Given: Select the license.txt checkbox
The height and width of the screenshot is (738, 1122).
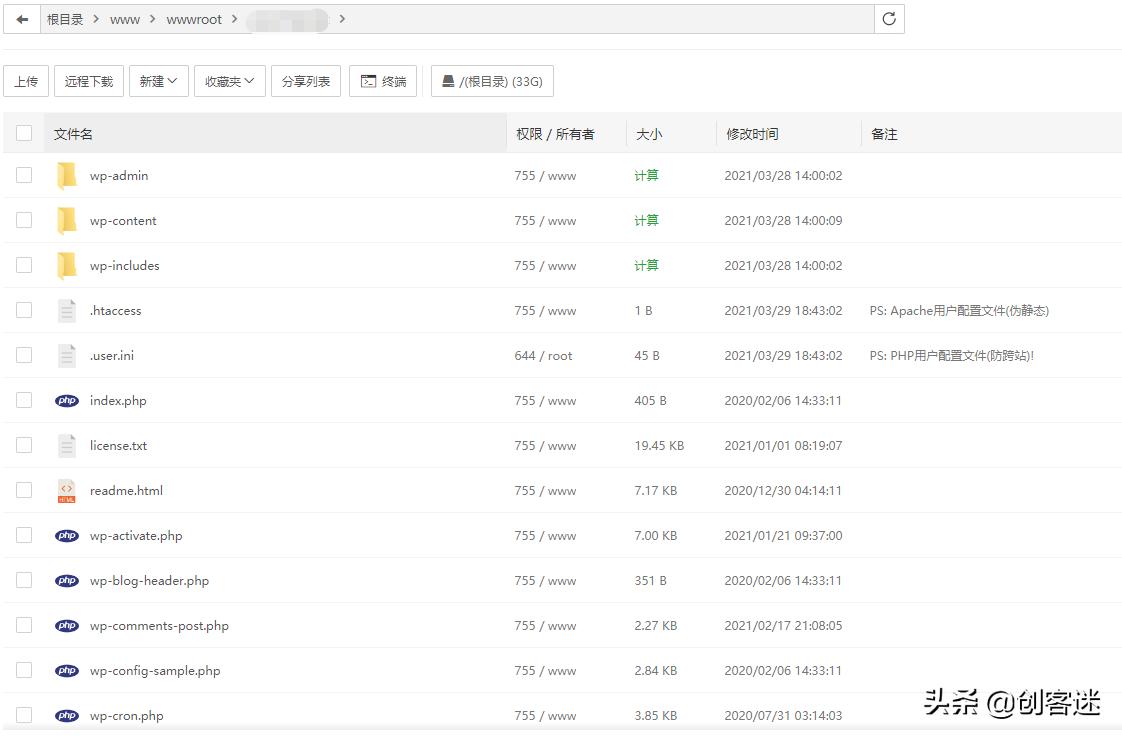Looking at the screenshot, I should point(24,445).
